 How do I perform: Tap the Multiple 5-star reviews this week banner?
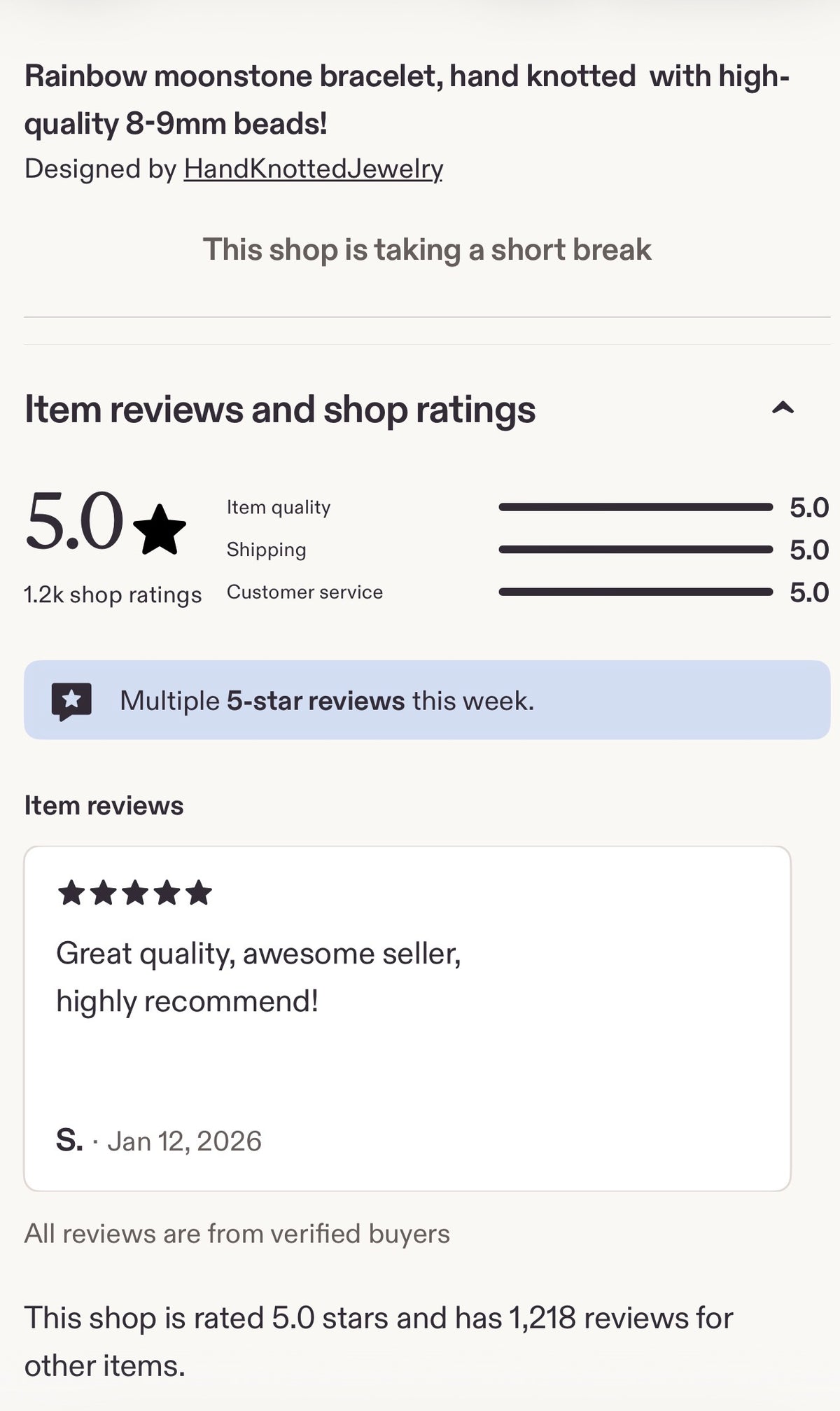pyautogui.click(x=427, y=700)
